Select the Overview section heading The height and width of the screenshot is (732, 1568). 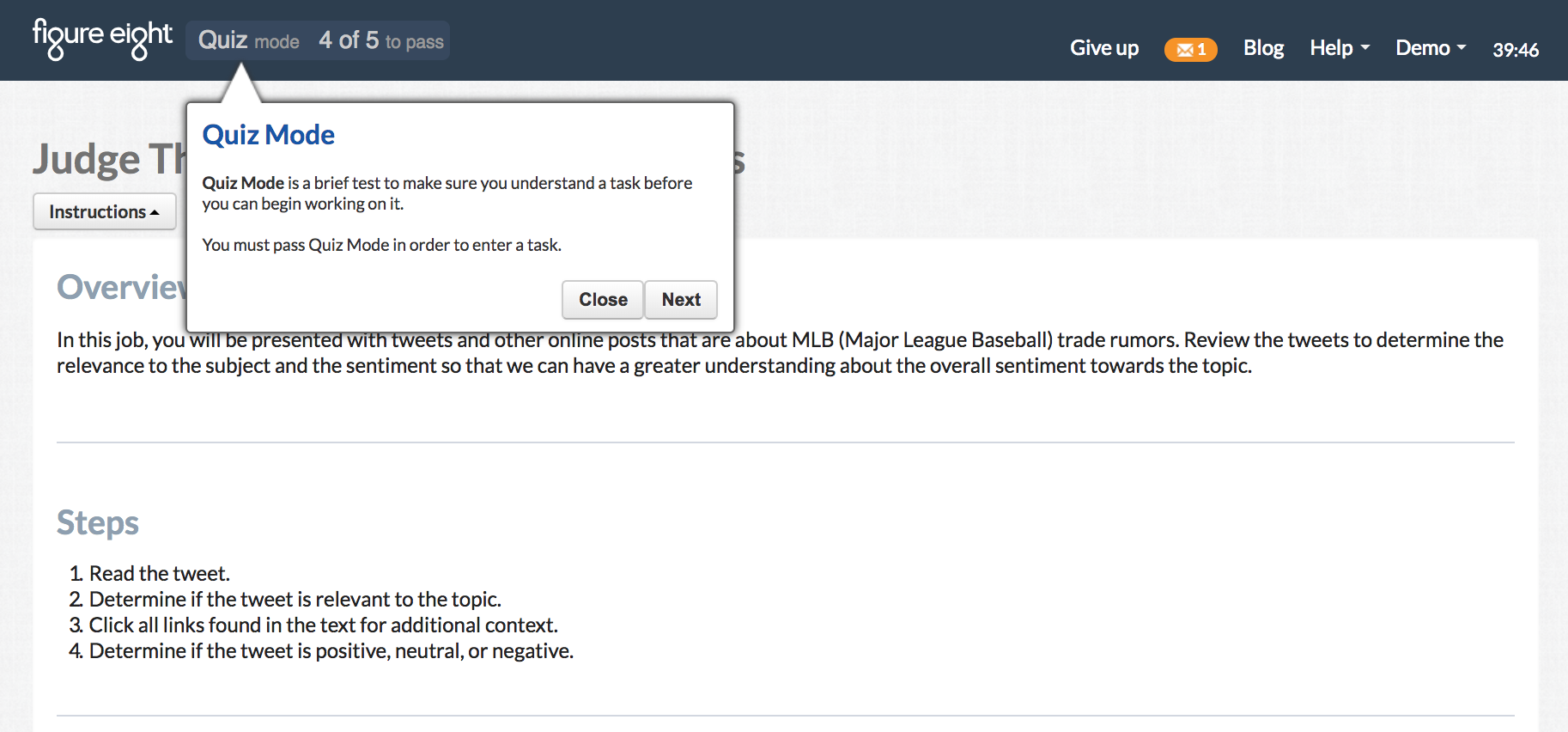[x=119, y=287]
